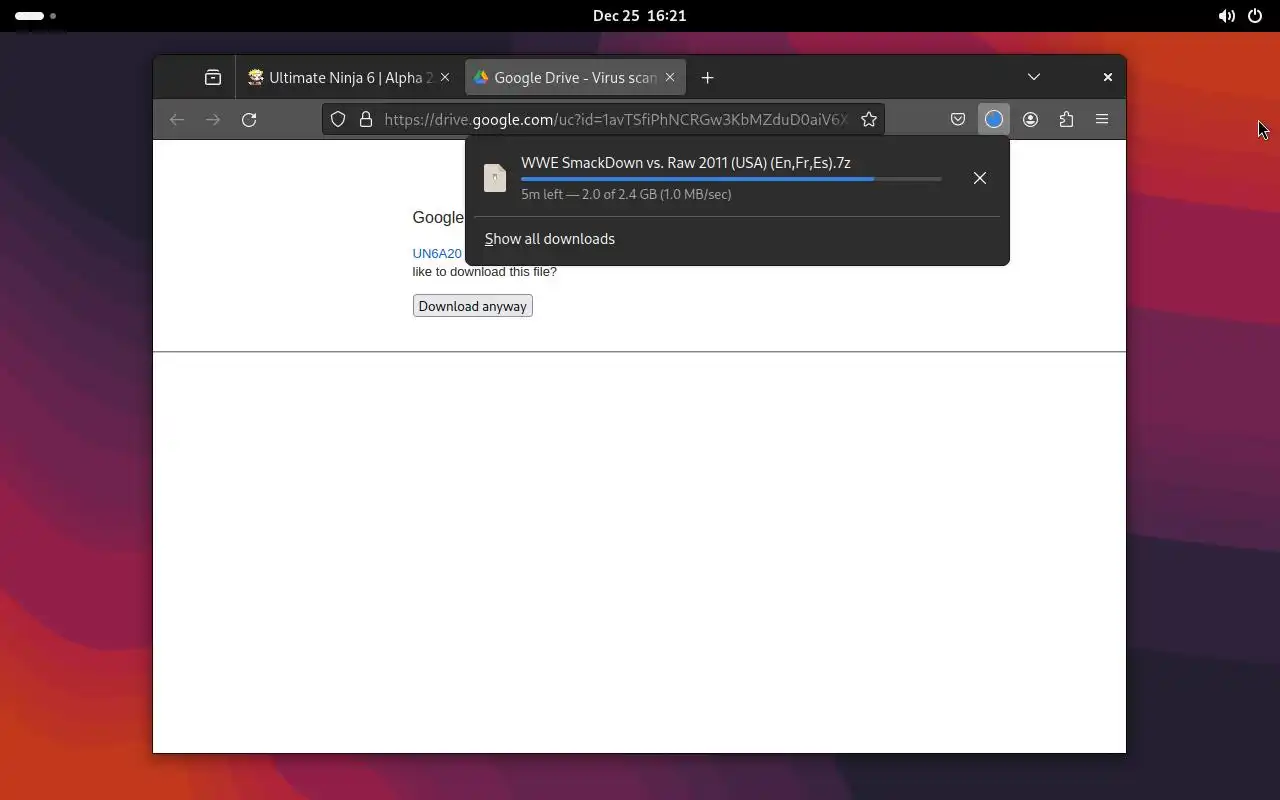Go back one page
The image size is (1280, 800).
(x=177, y=119)
